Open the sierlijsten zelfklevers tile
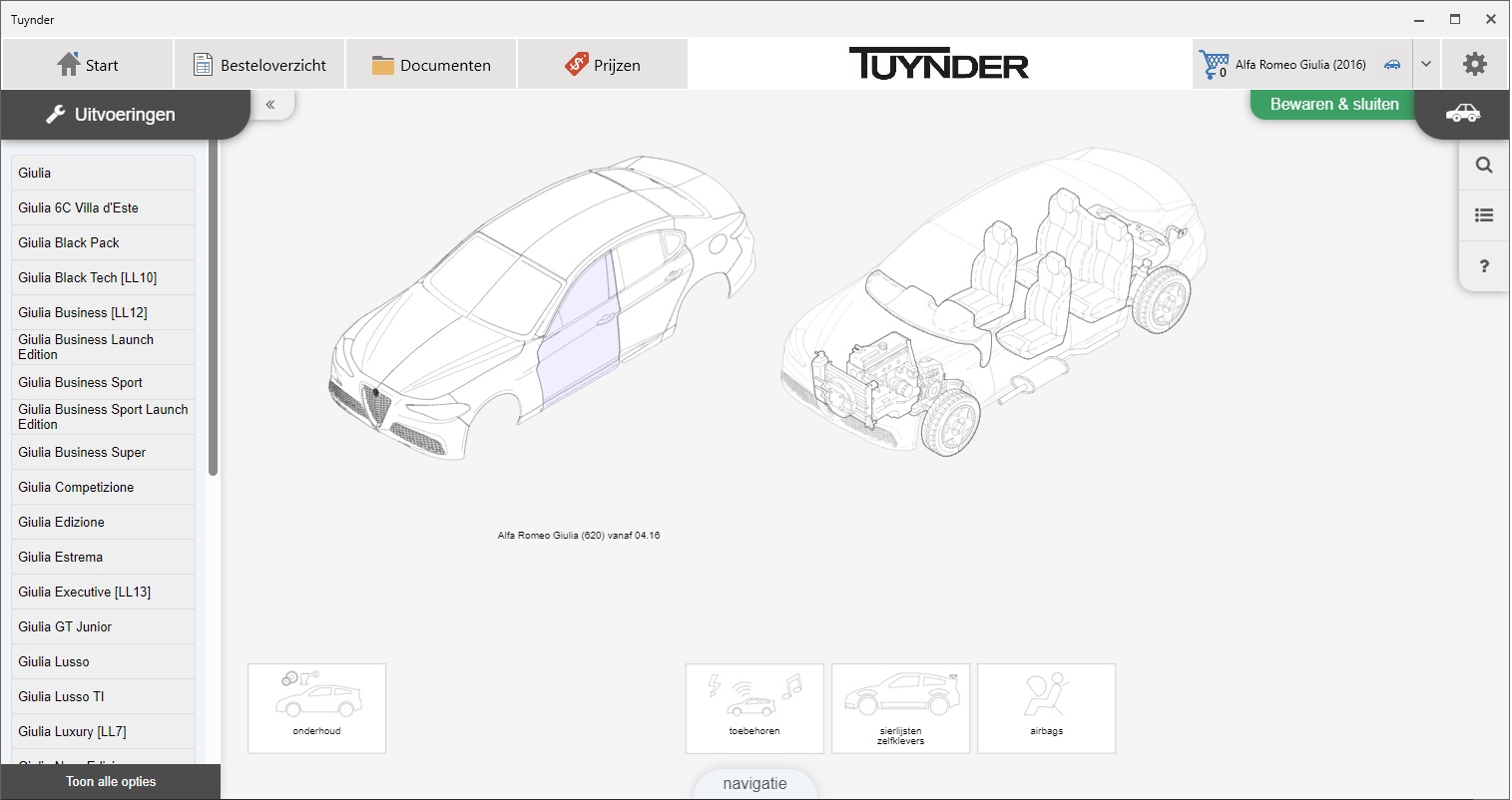 [x=900, y=708]
